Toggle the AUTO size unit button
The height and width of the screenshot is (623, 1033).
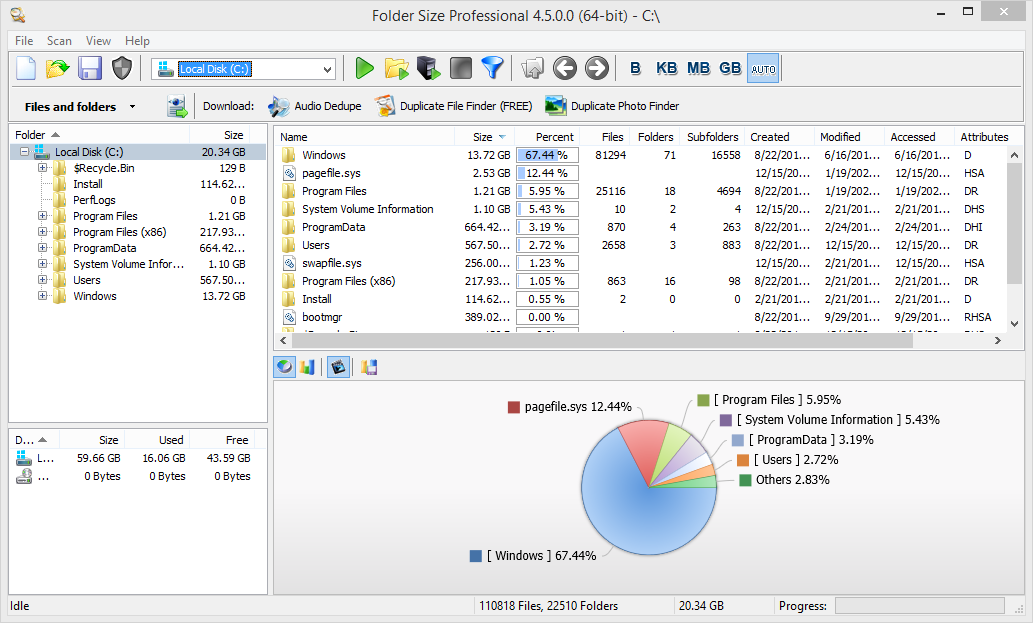(762, 68)
